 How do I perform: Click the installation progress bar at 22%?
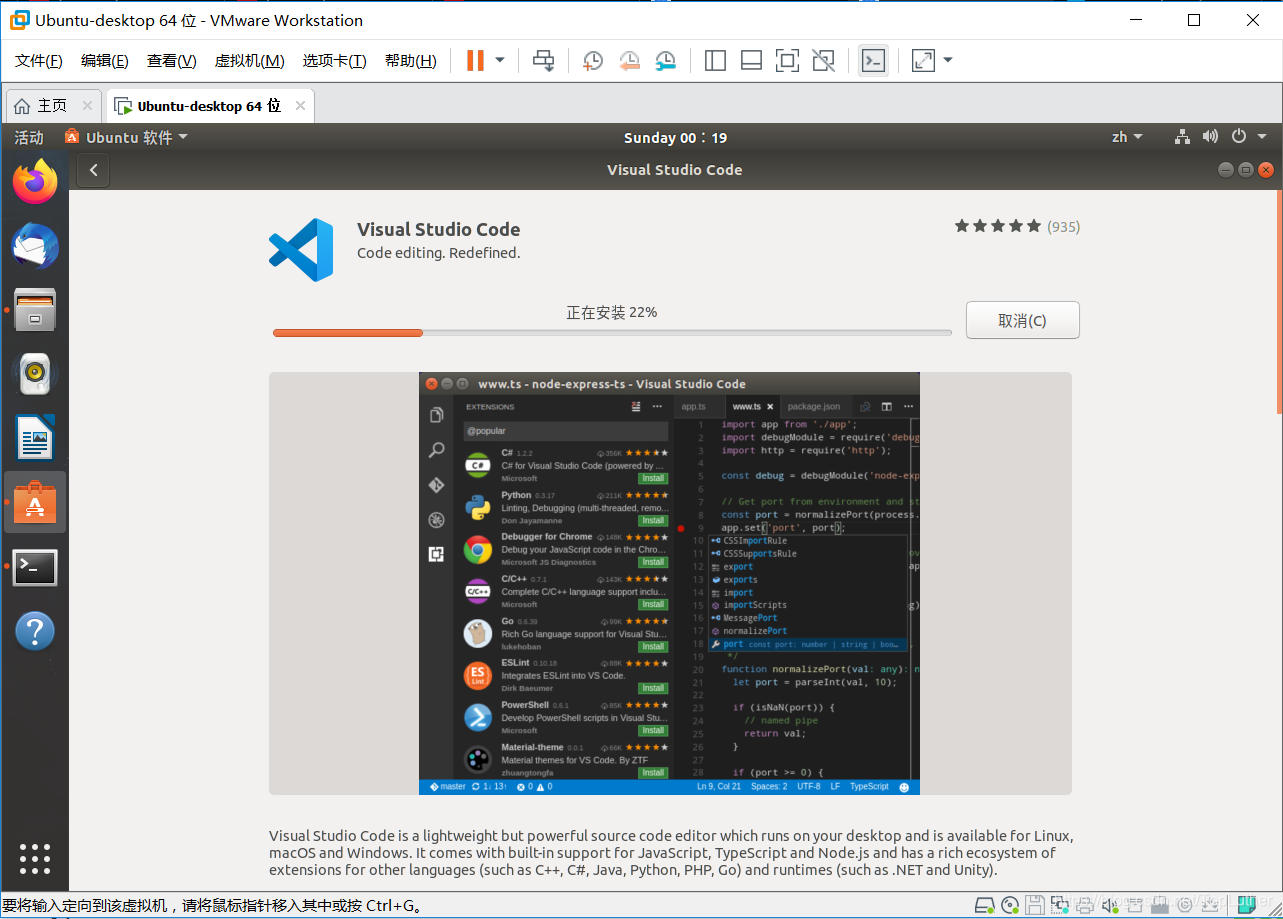point(612,333)
